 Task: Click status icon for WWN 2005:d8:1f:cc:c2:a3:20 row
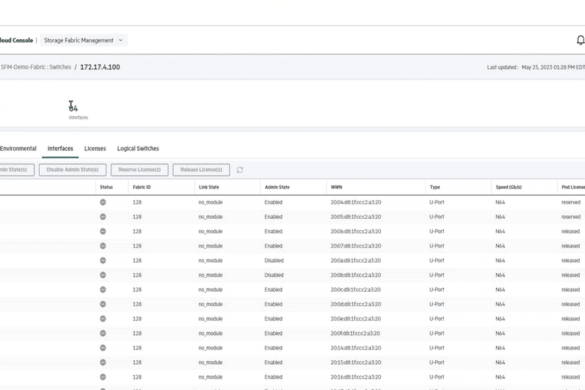click(103, 216)
